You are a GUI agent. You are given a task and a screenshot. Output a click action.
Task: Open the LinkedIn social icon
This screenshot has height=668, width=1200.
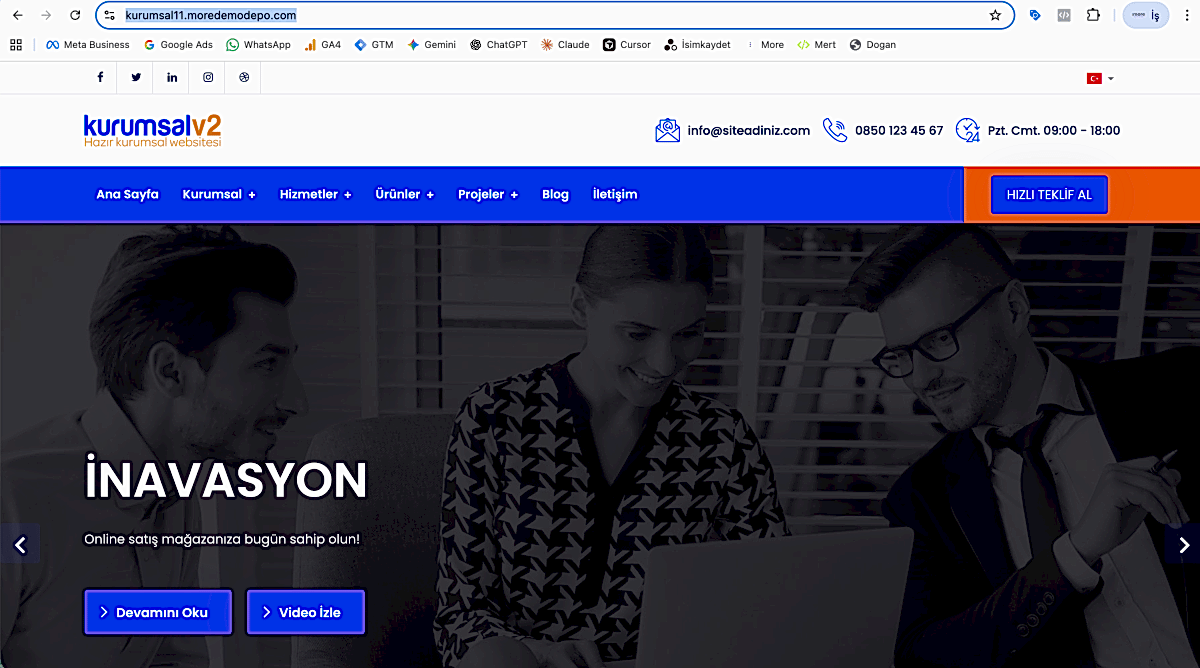(172, 78)
